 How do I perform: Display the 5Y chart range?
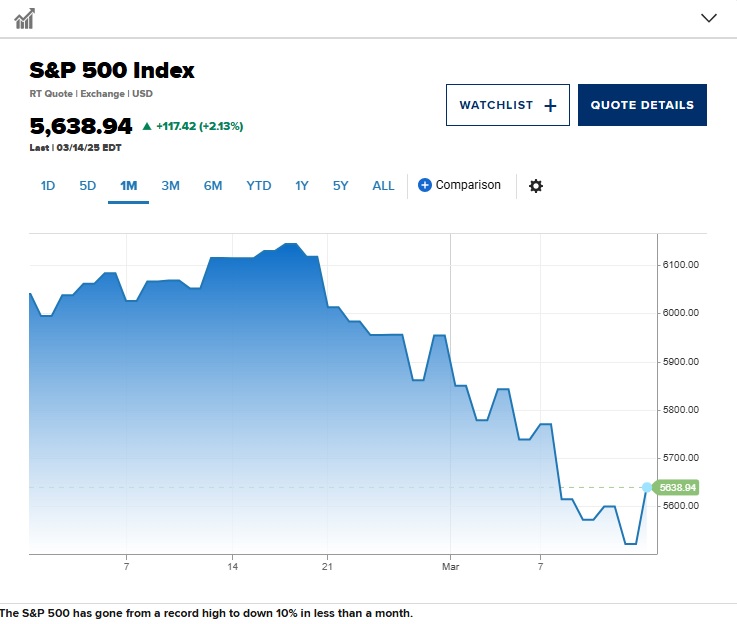point(341,186)
